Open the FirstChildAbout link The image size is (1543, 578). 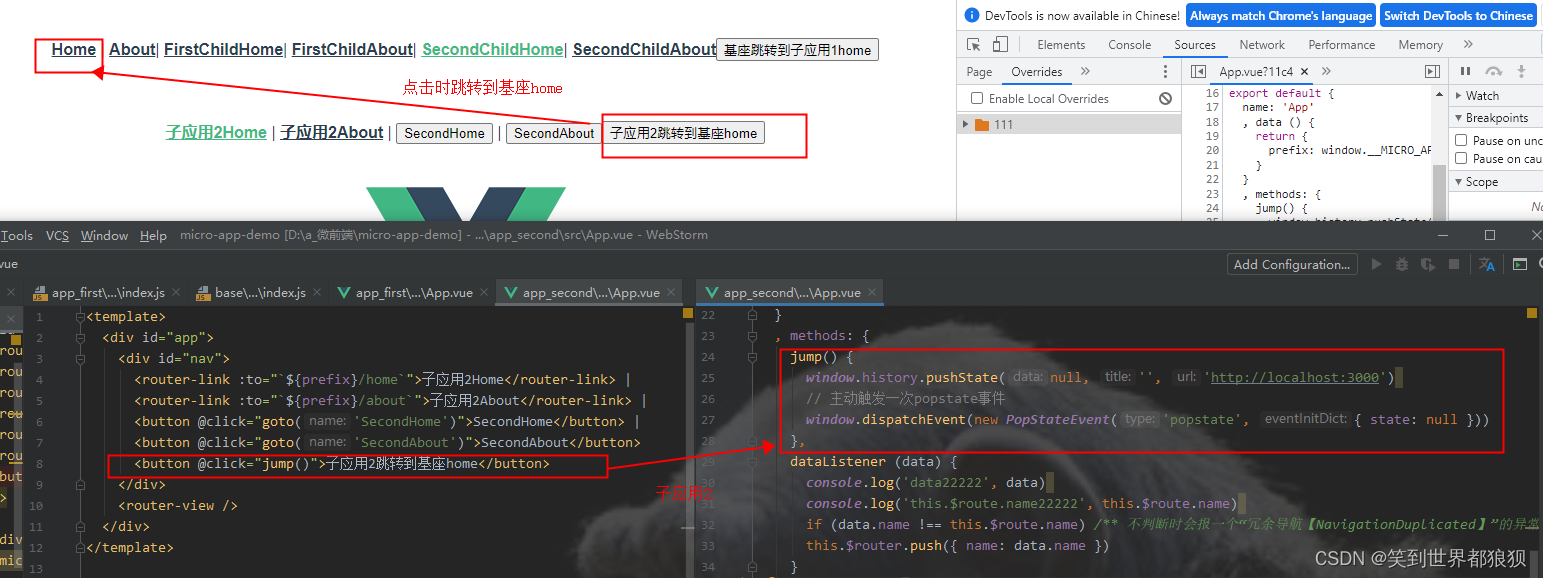(352, 49)
